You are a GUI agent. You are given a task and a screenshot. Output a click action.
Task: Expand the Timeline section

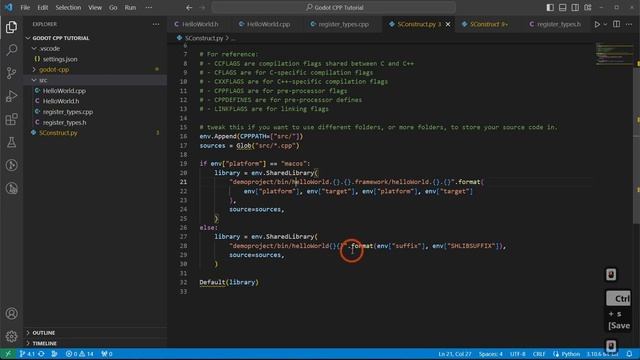click(x=96, y=344)
